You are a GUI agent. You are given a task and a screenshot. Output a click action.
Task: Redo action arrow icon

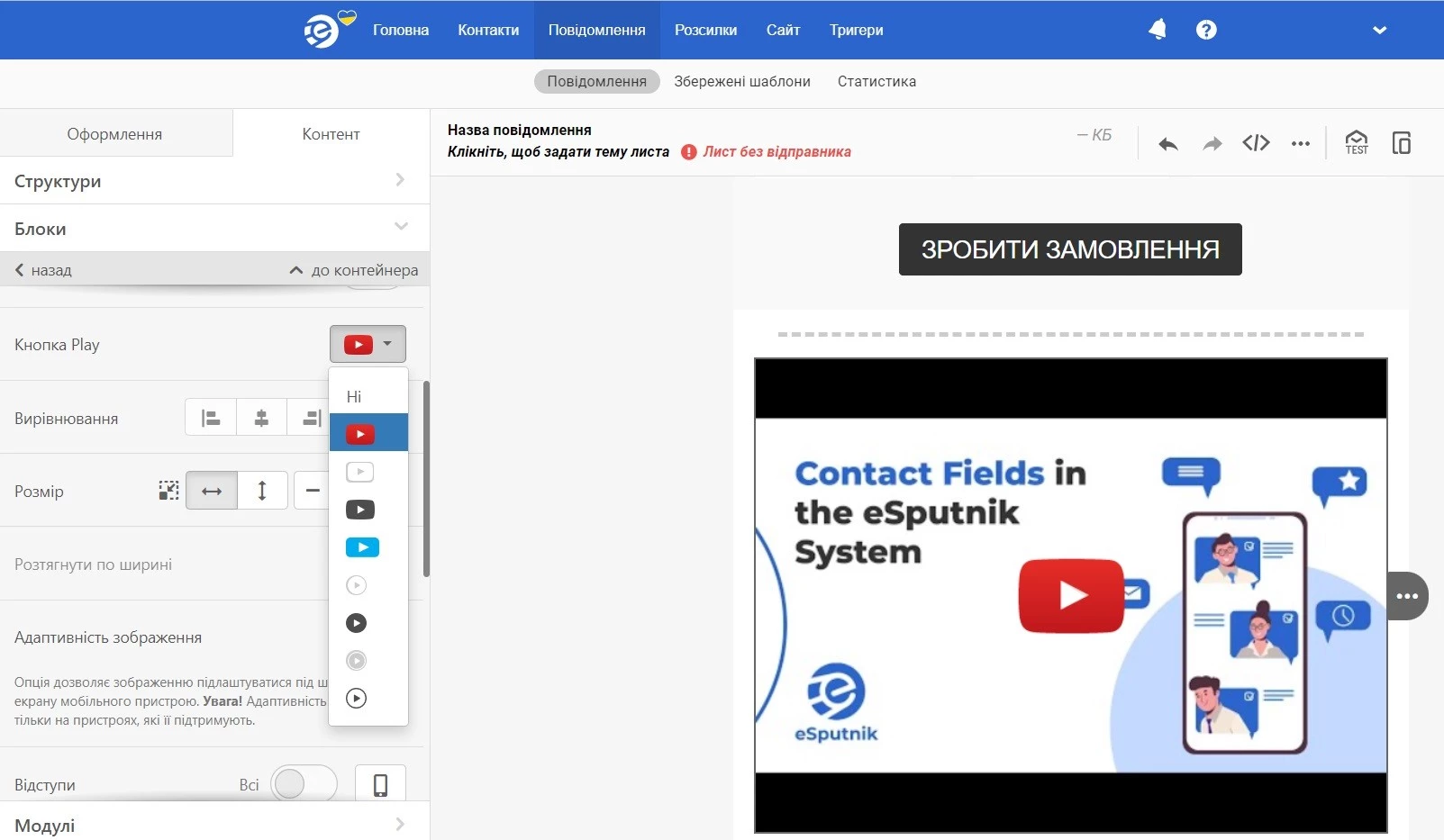coord(1212,143)
